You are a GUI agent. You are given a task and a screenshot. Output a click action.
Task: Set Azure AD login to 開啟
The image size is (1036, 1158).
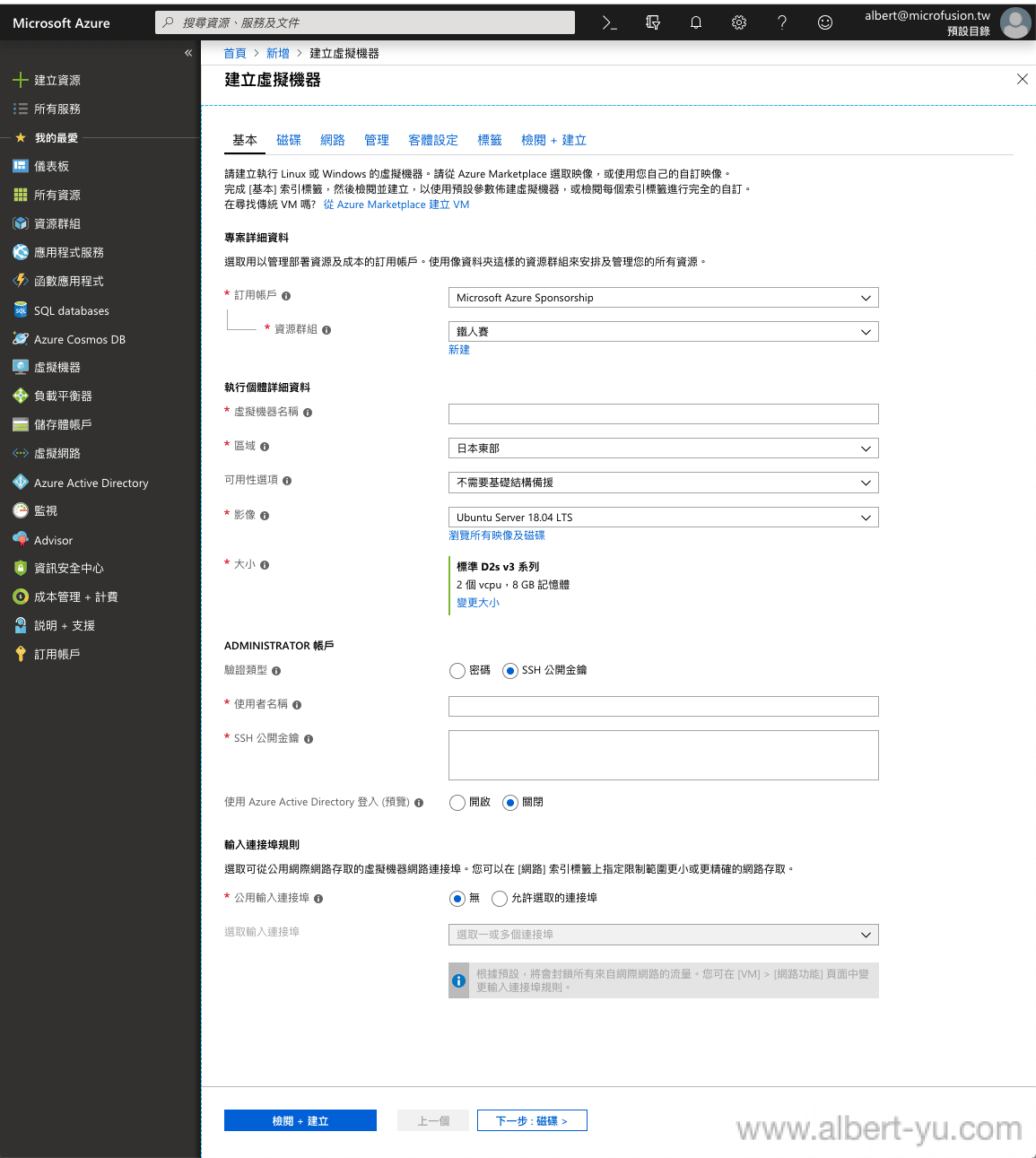point(457,803)
